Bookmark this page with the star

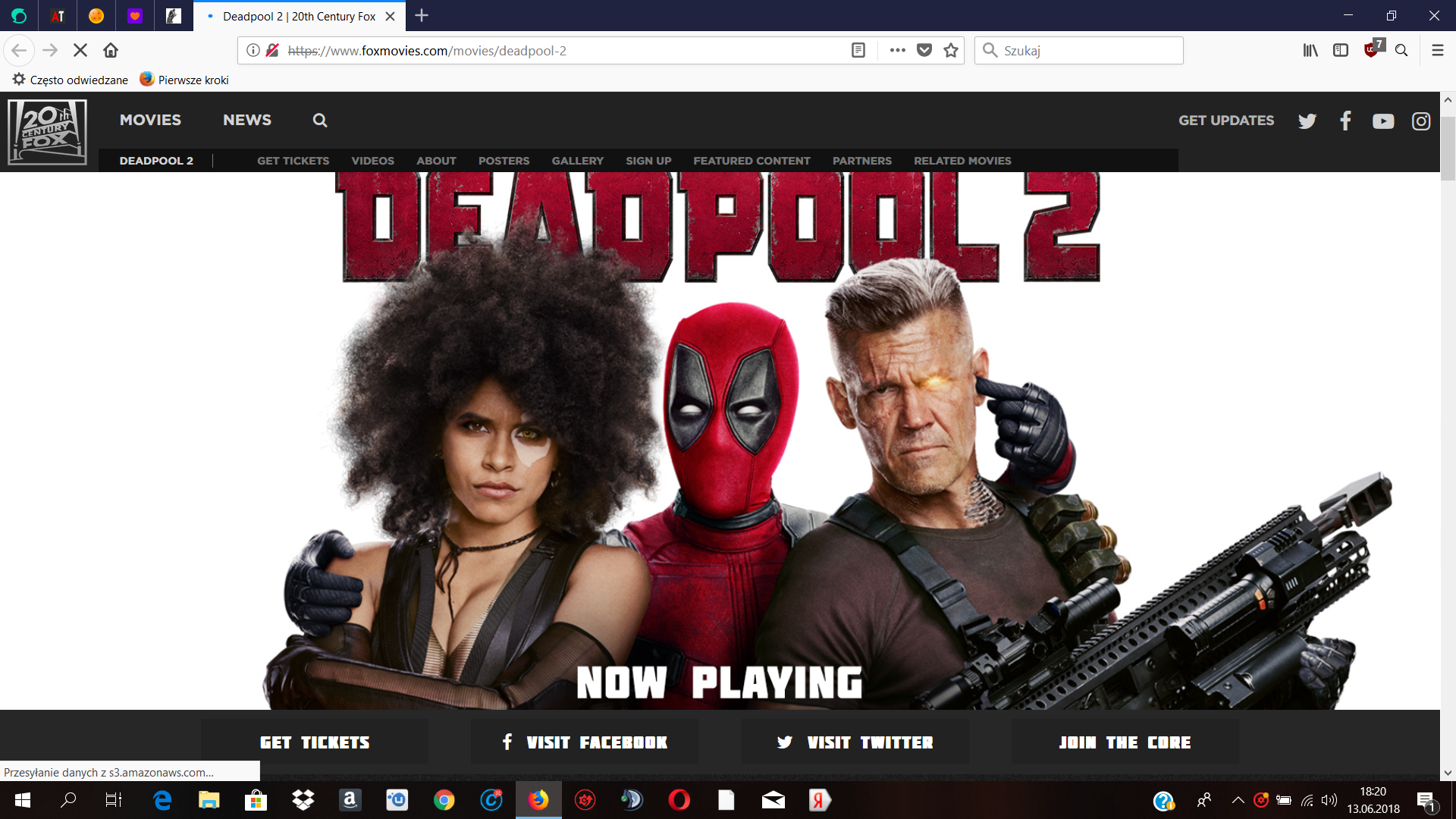click(951, 50)
